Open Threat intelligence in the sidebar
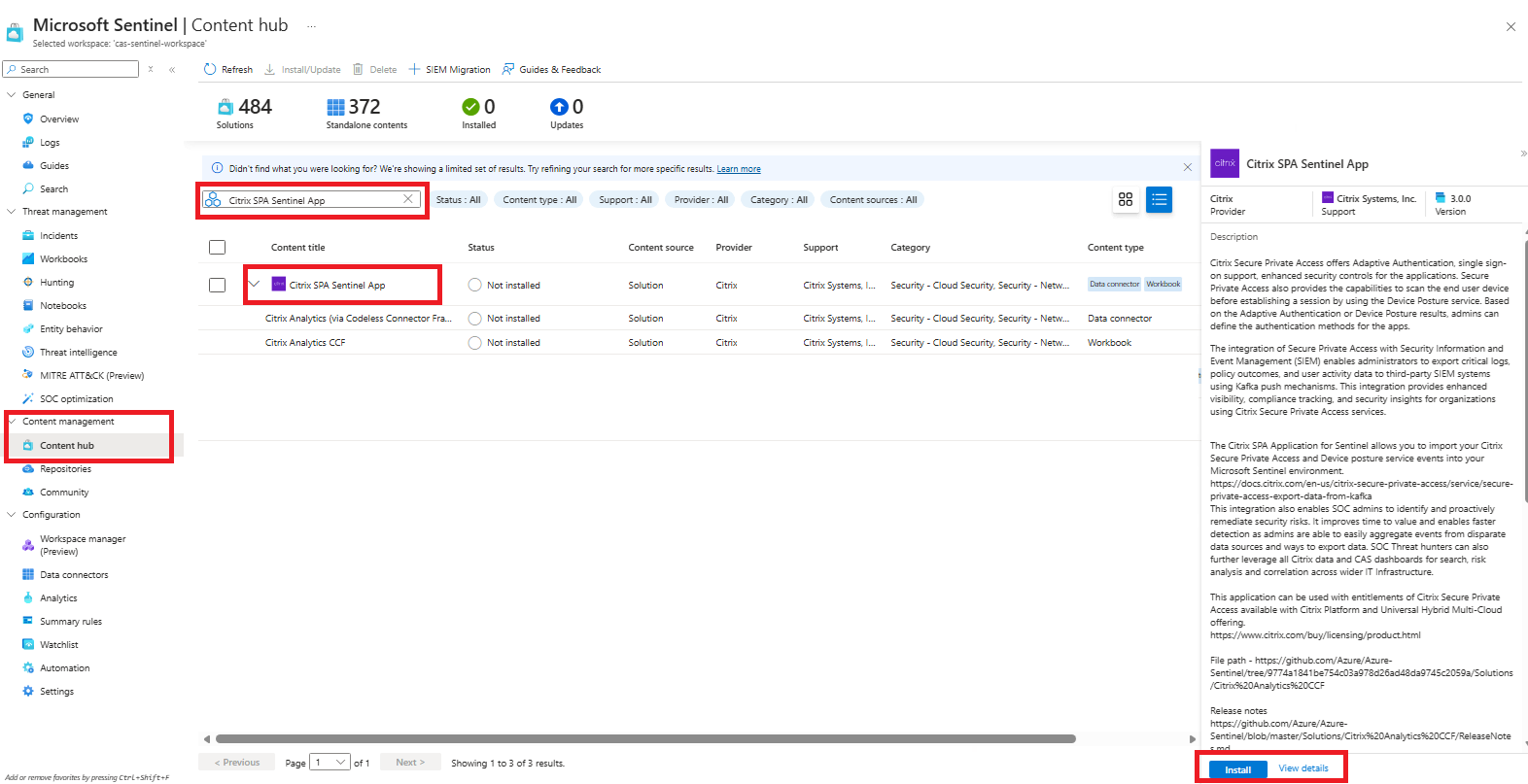This screenshot has width=1528, height=784. pyautogui.click(x=78, y=353)
